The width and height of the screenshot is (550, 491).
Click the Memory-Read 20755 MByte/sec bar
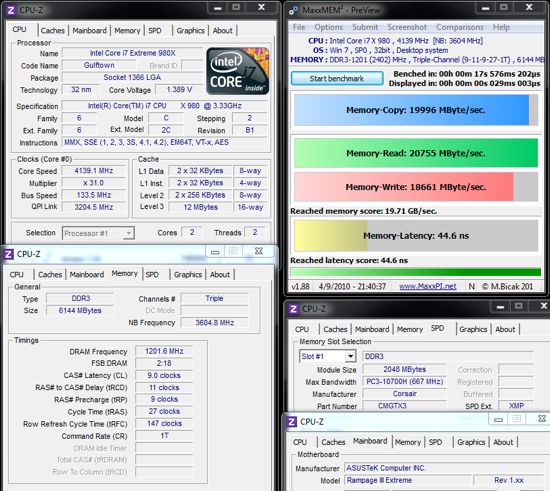[416, 153]
